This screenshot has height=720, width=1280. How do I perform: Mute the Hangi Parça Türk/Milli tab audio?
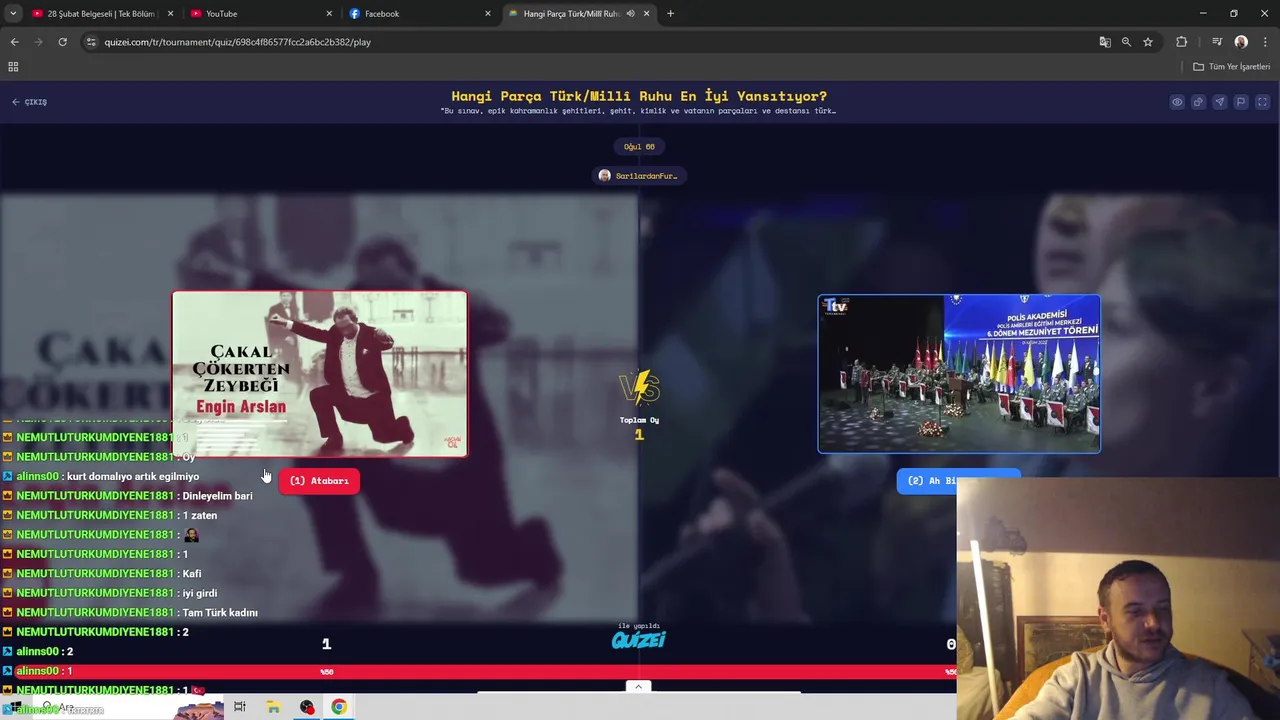(x=630, y=13)
